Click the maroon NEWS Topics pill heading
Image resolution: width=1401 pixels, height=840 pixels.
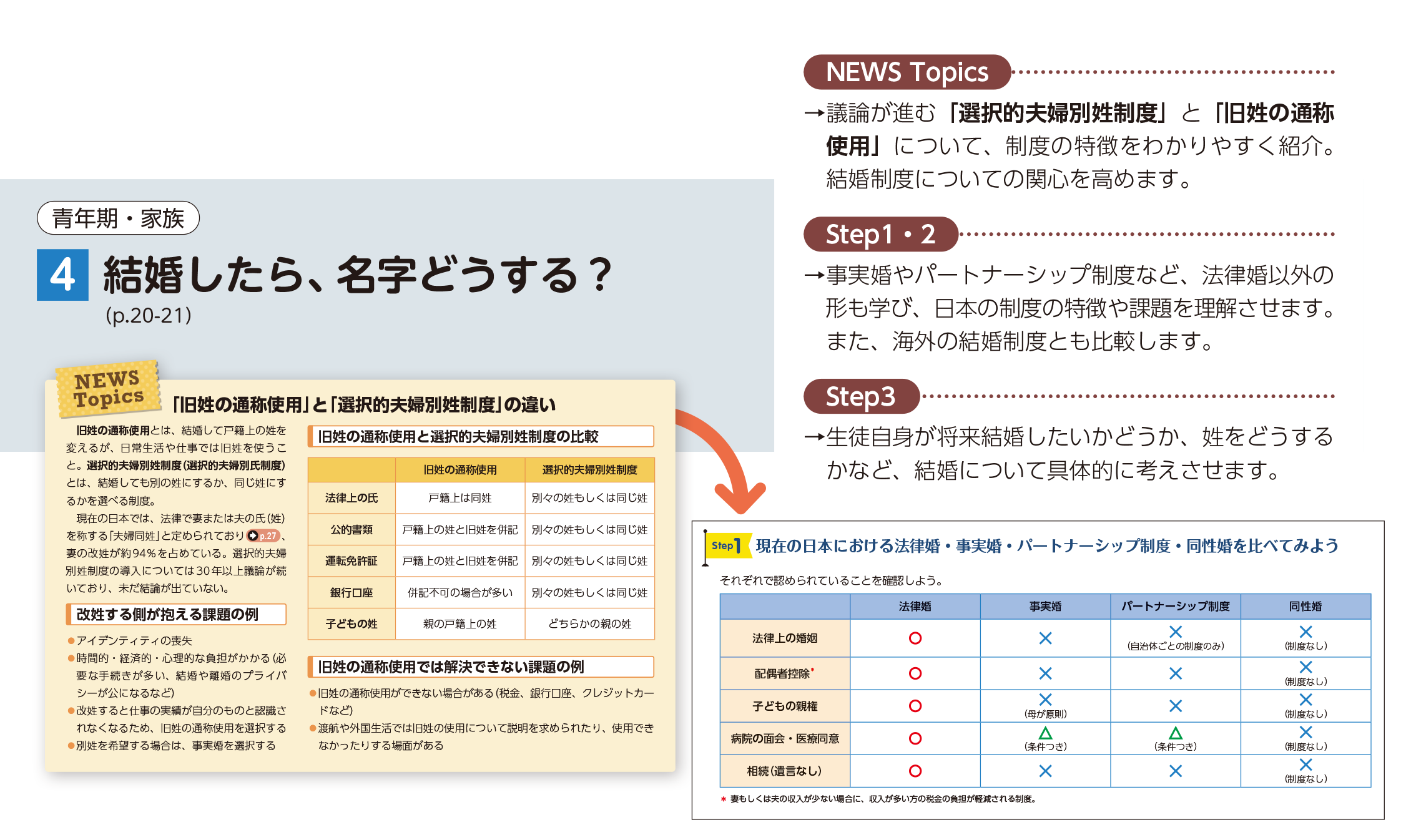[907, 72]
